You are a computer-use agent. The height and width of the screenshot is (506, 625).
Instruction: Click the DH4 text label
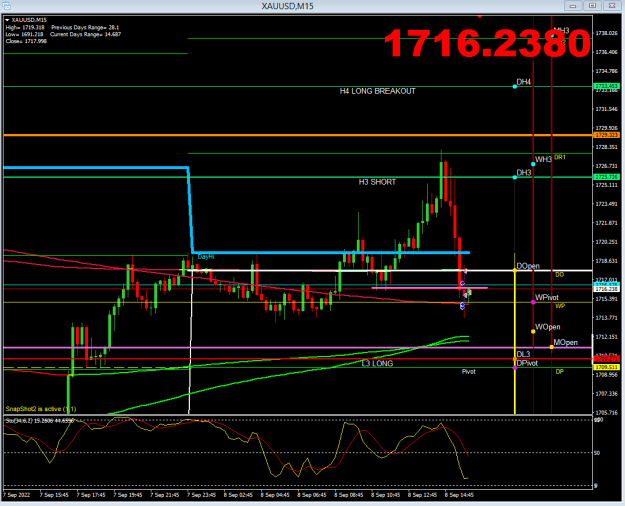coord(524,82)
